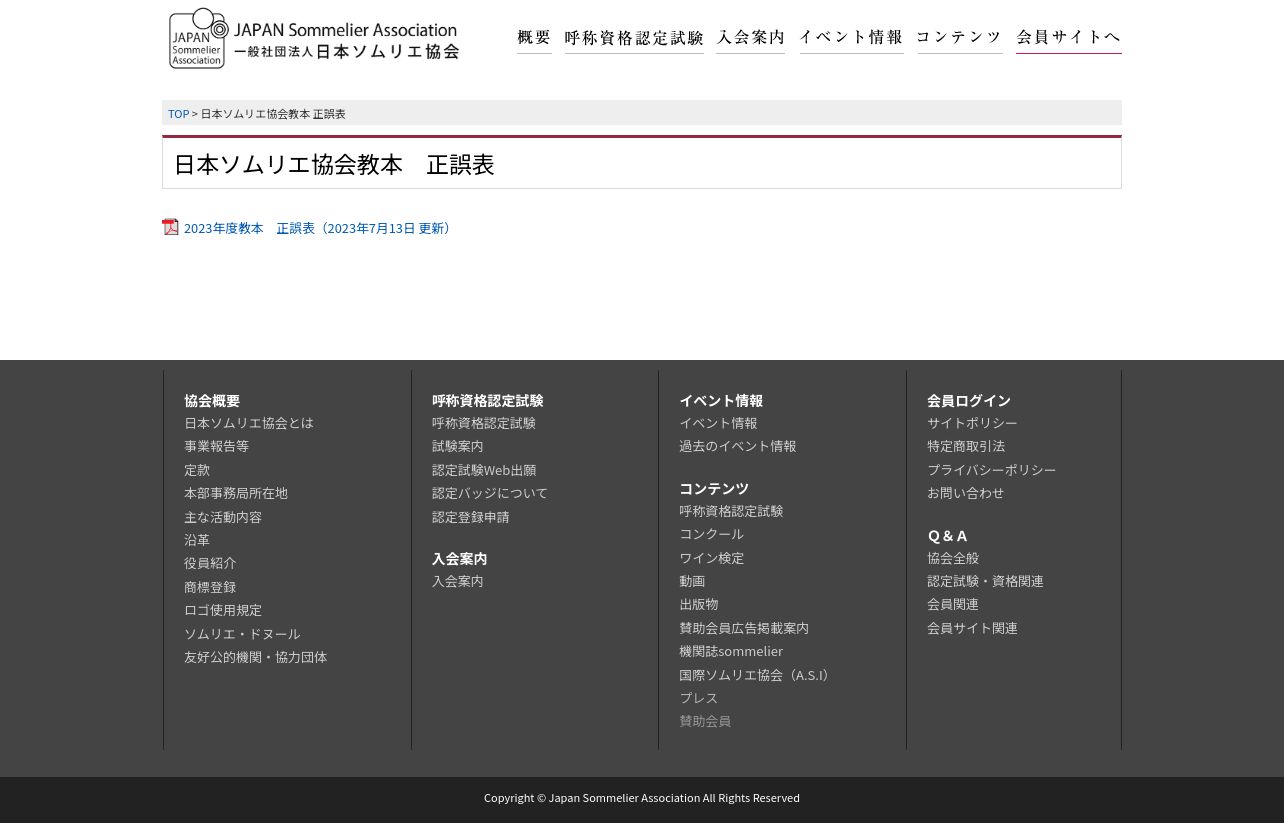
Task: Open 賛助会員 footer link
Action: [x=705, y=721]
